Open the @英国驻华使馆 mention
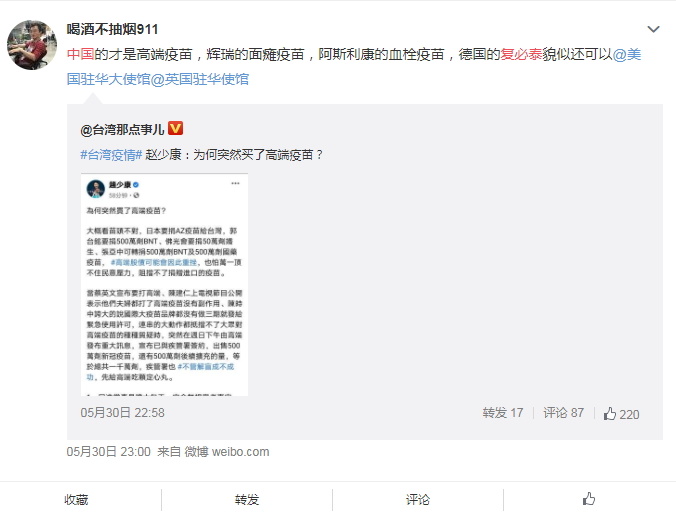Screen dimensions: 676x520 tap(200, 79)
